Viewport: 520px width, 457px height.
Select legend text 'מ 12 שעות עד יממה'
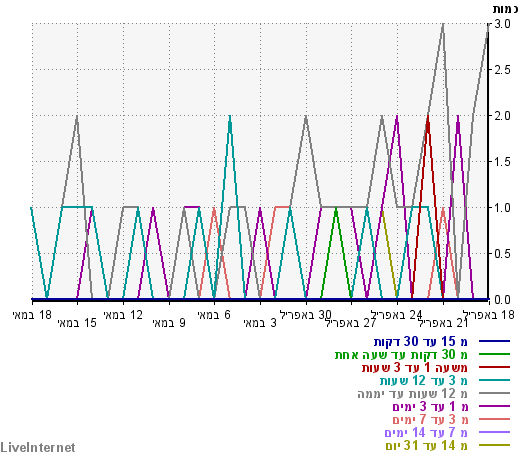(x=413, y=393)
